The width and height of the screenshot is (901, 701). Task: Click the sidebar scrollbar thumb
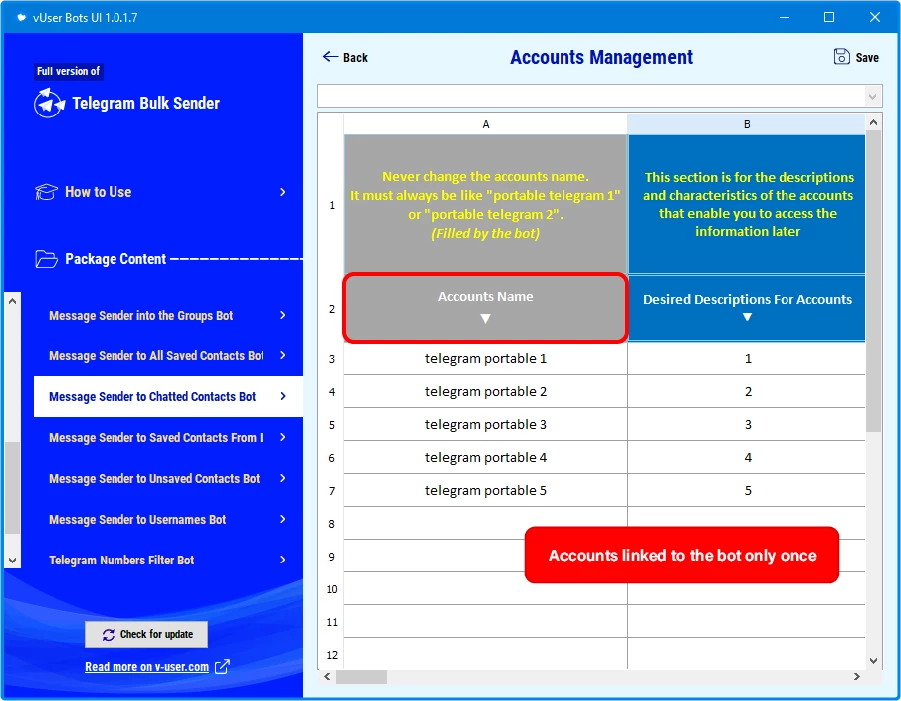click(13, 488)
